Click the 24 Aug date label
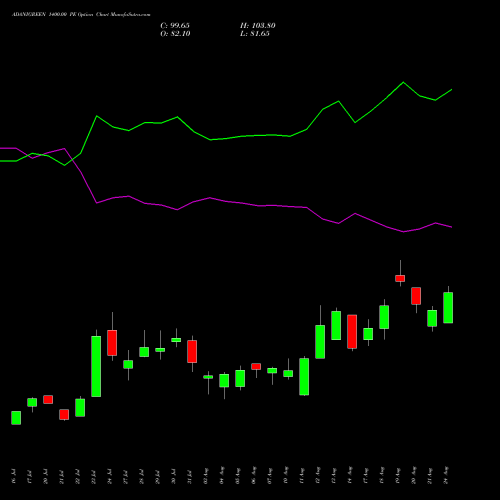This screenshot has height=500, width=500. click(446, 475)
